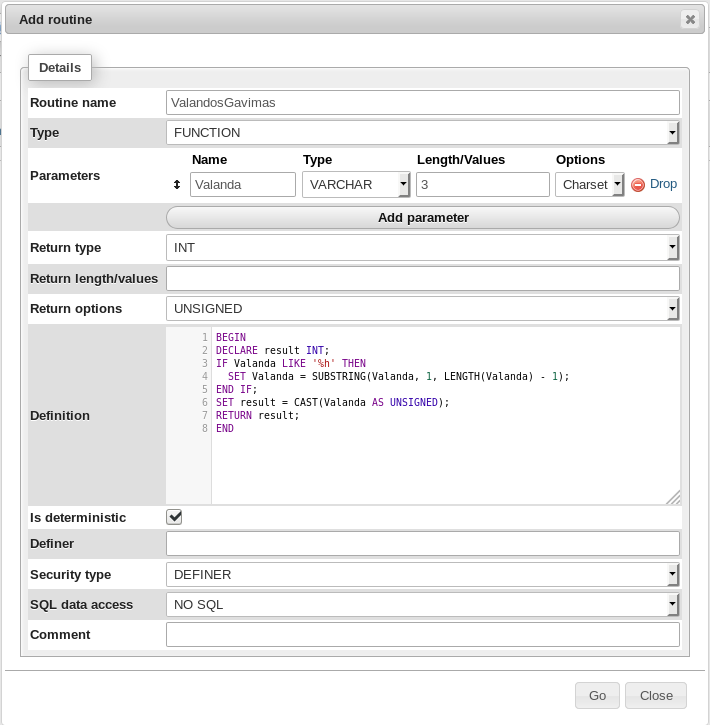The width and height of the screenshot is (710, 725).
Task: Open the SQL data access dropdown
Action: [422, 604]
